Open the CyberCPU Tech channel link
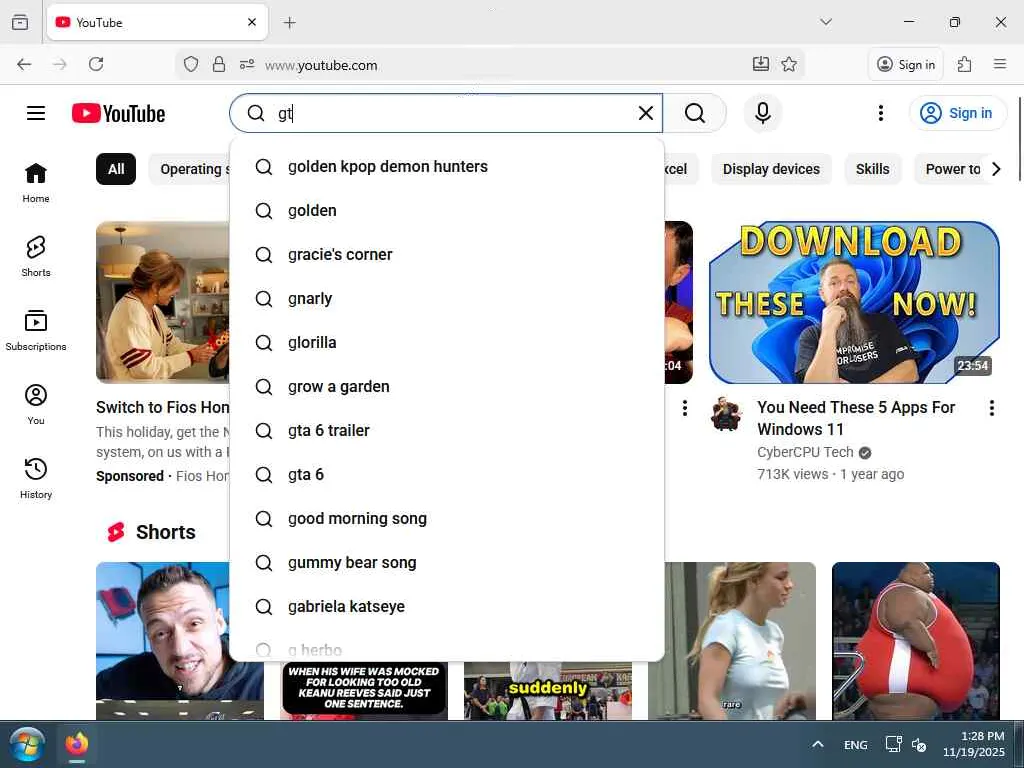This screenshot has height=768, width=1024. pos(804,452)
